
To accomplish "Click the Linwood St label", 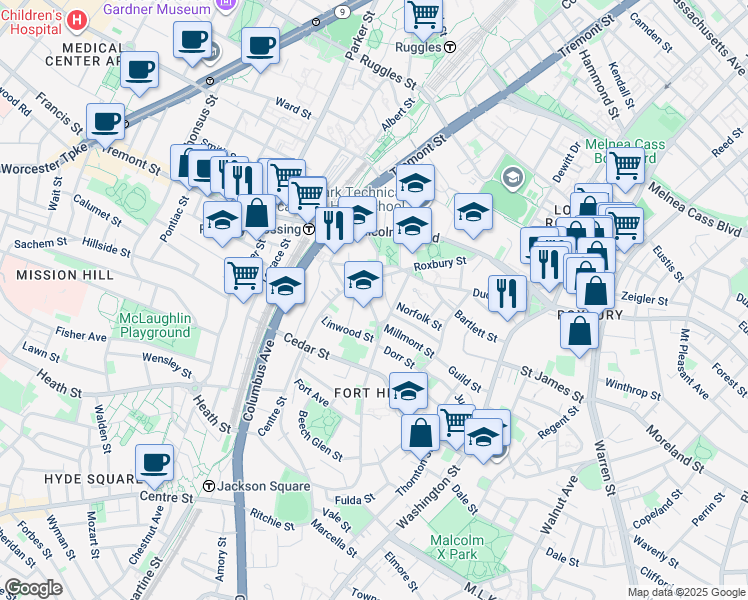I will coord(347,330).
